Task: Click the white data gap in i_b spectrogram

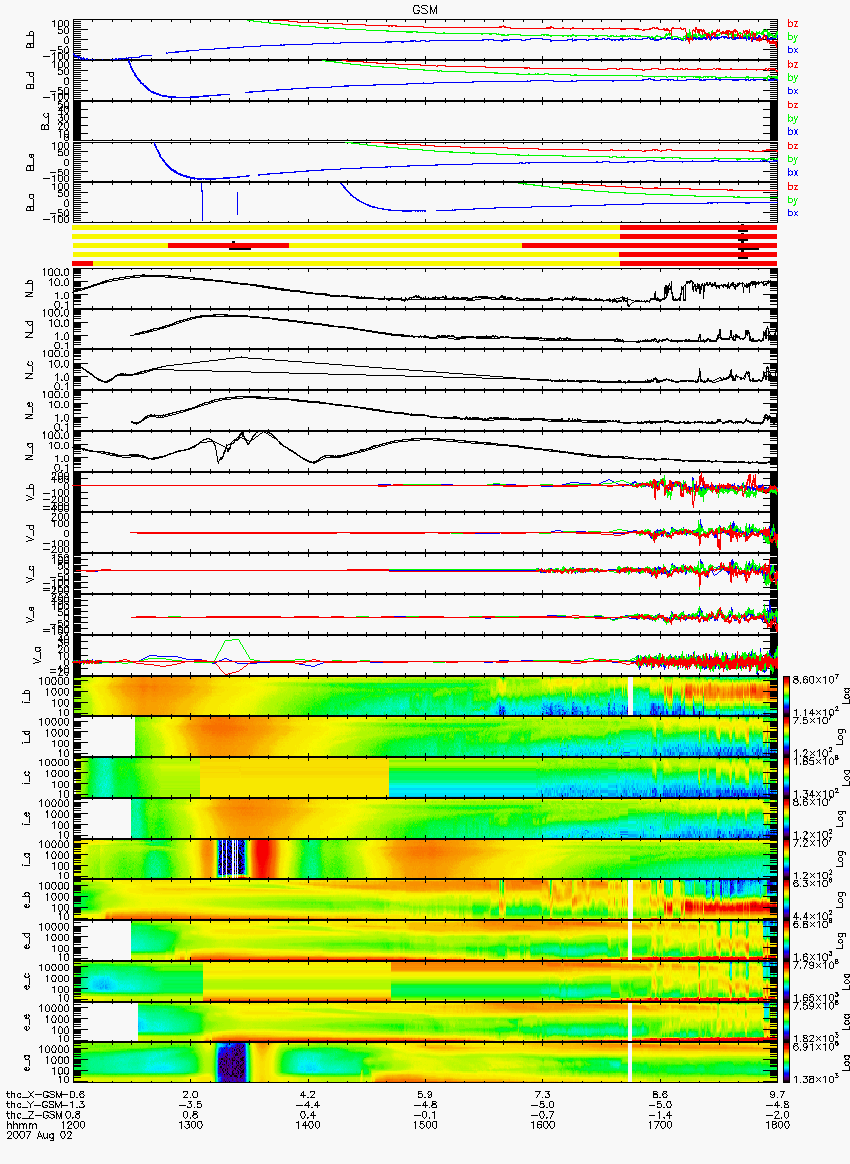Action: click(630, 696)
